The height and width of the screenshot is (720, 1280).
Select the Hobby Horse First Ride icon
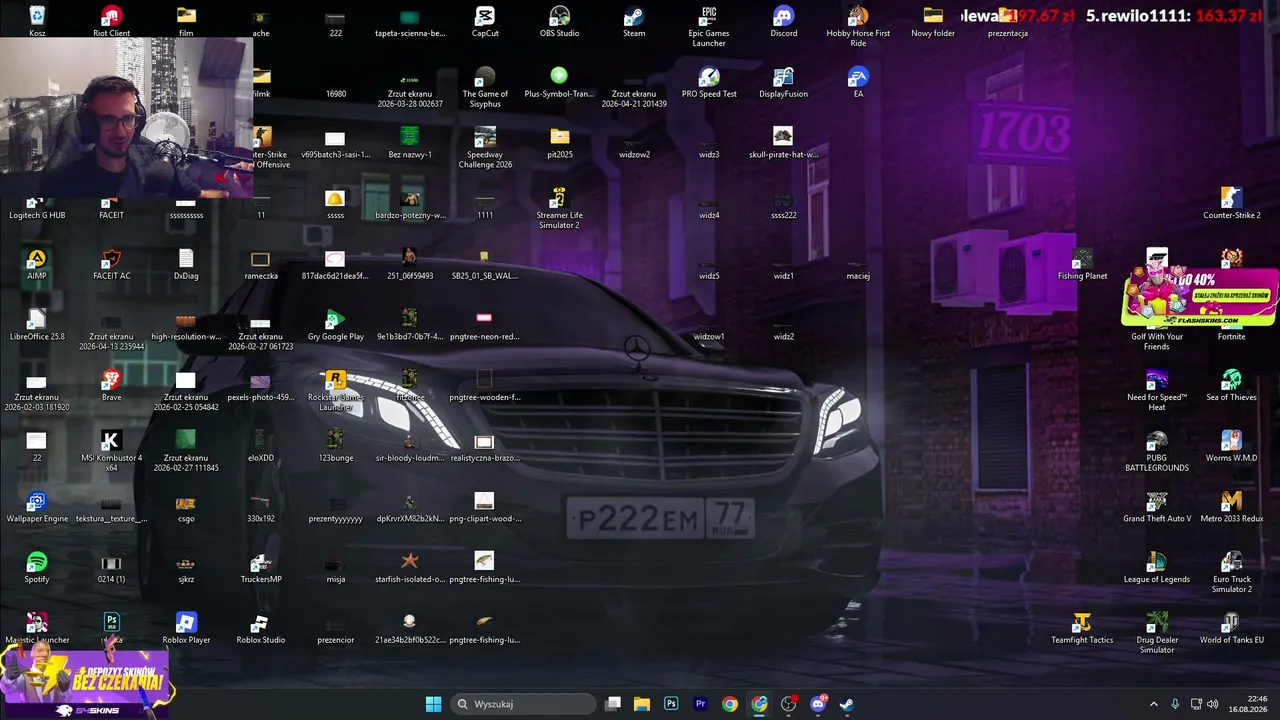pos(858,27)
